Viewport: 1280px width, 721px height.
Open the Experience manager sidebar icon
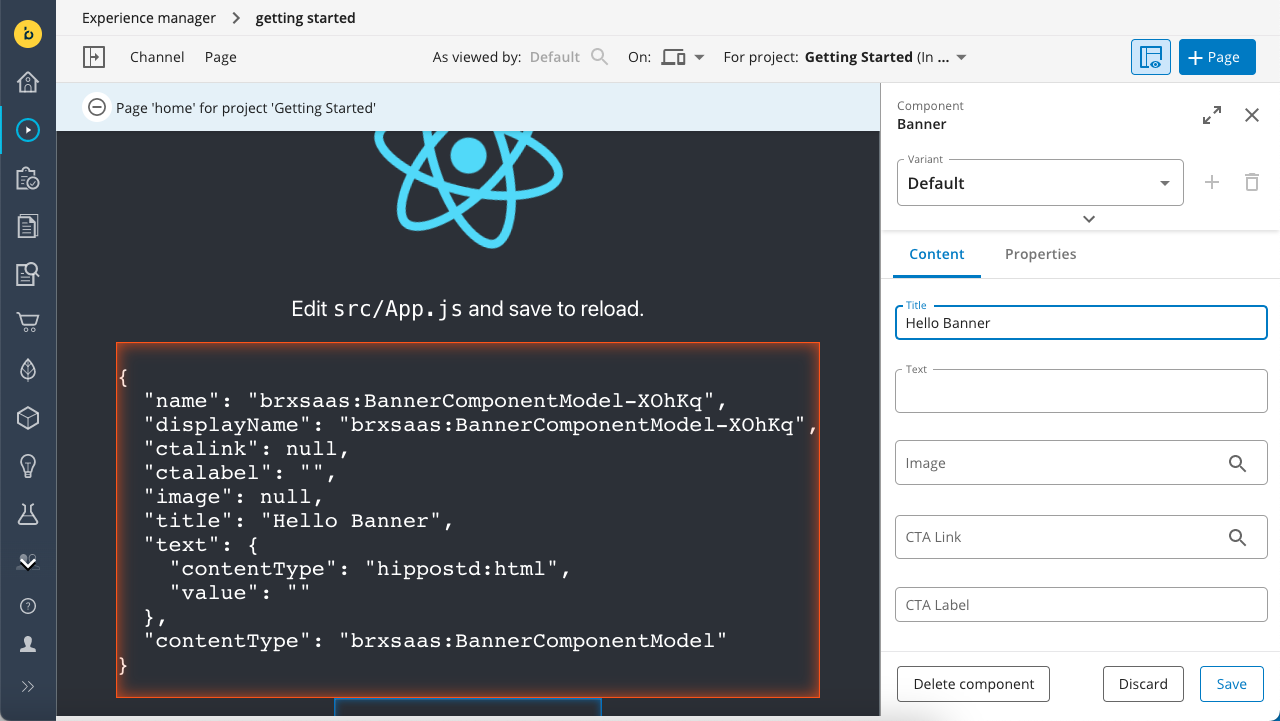[28, 130]
